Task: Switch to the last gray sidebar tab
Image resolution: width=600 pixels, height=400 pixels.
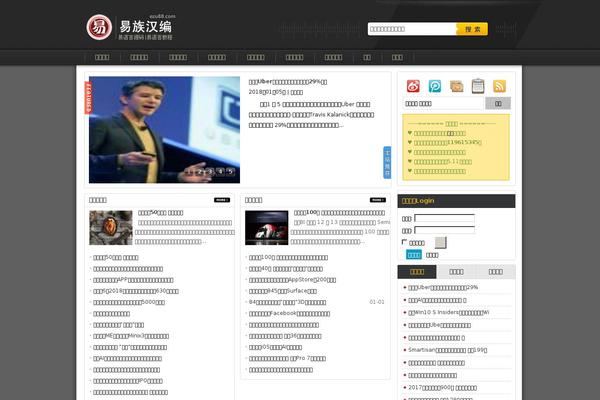Action: (496, 272)
